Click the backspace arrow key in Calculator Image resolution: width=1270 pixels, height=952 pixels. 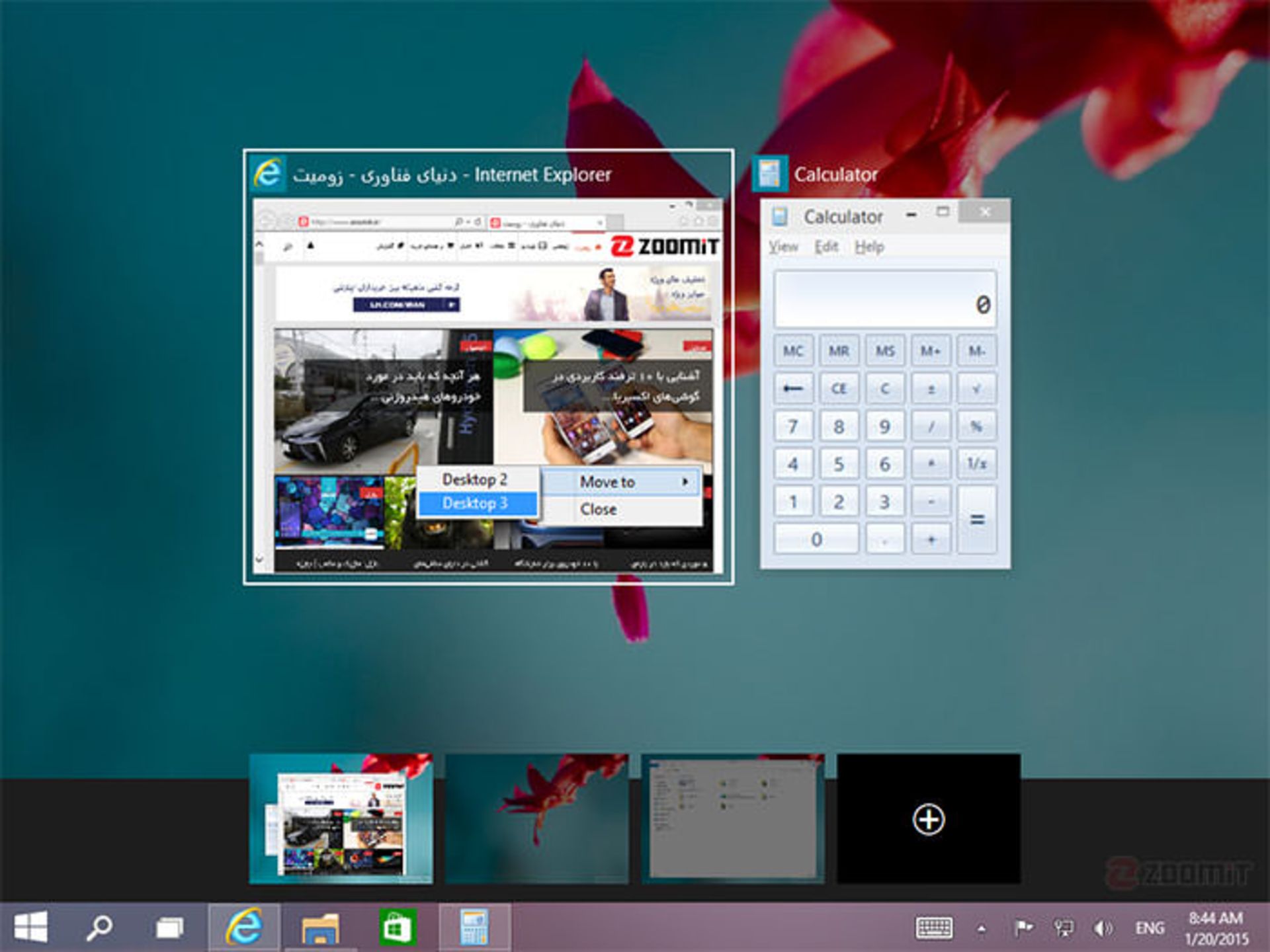point(793,388)
